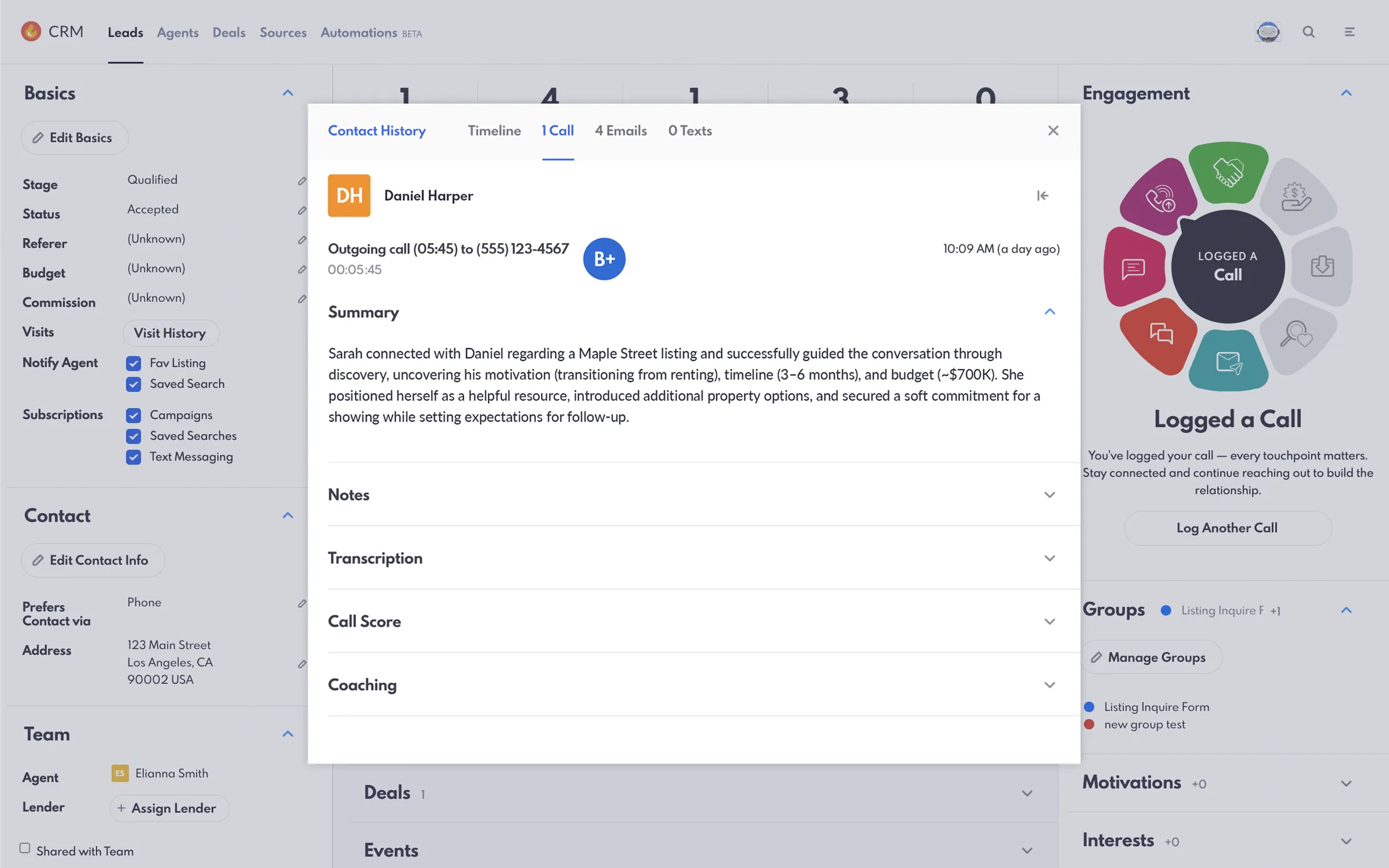Click the search magnifier icon in header

click(x=1309, y=32)
